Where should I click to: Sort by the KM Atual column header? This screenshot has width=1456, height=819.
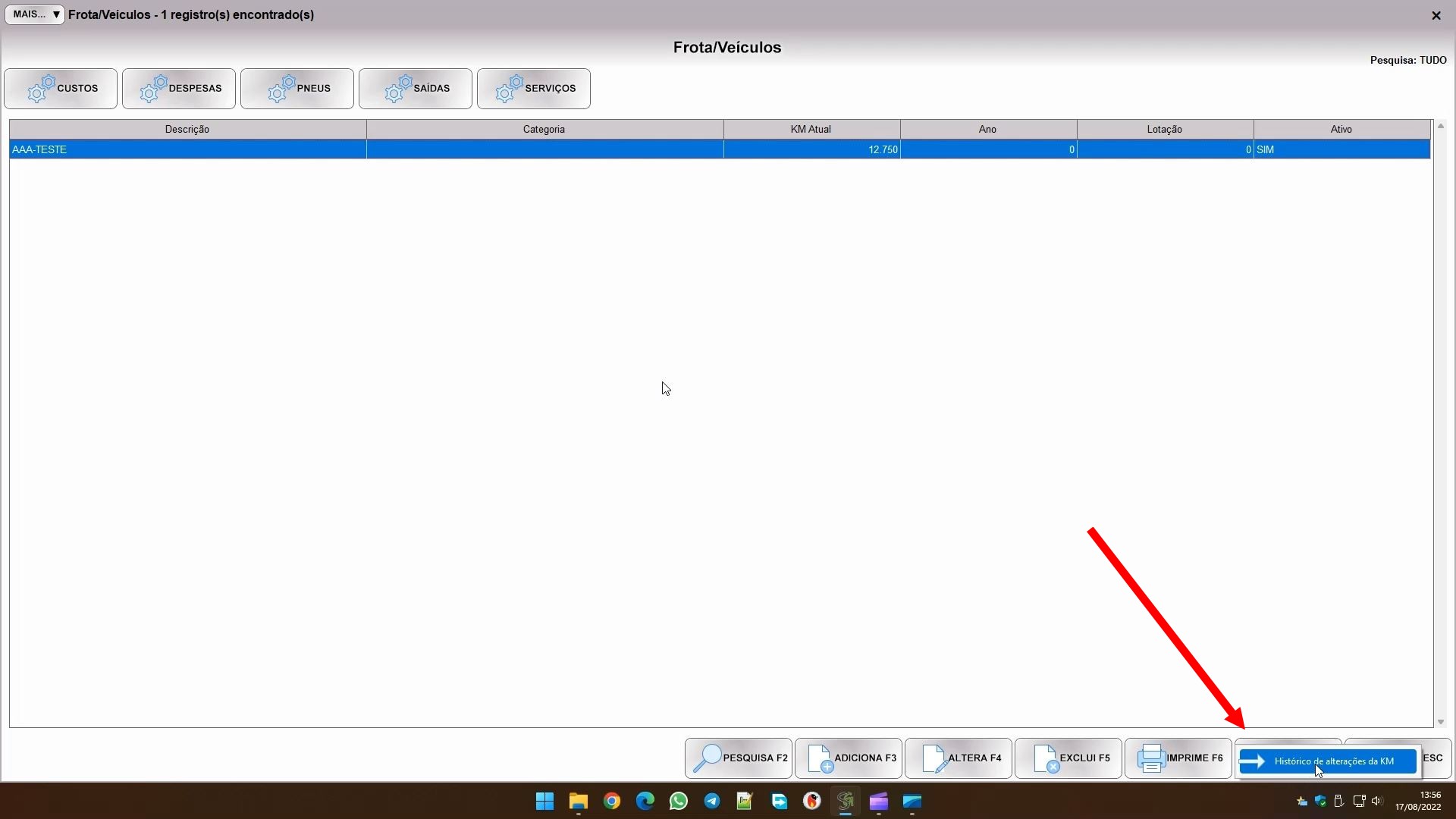(x=811, y=130)
